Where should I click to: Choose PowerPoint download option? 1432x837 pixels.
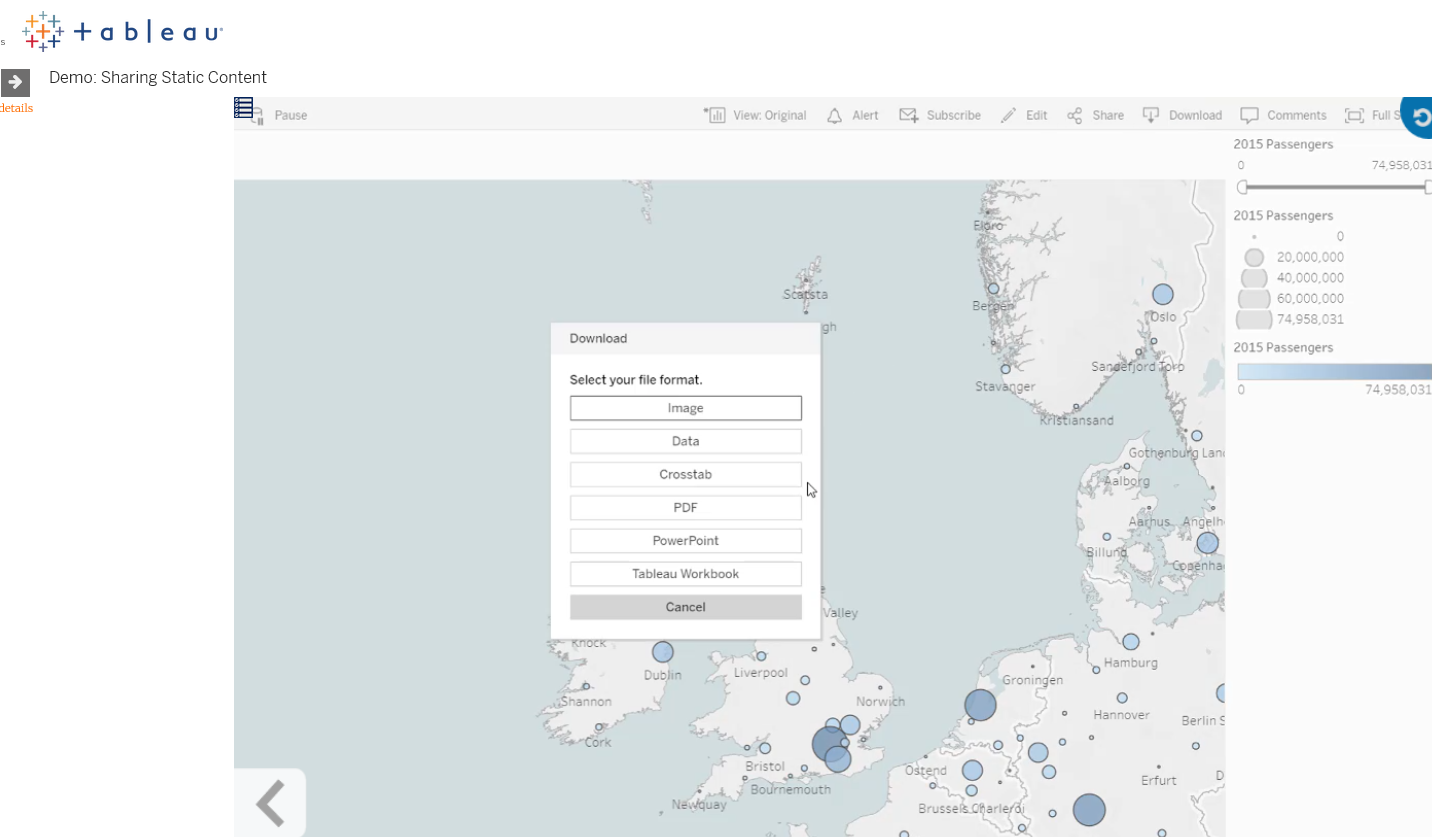pos(686,541)
